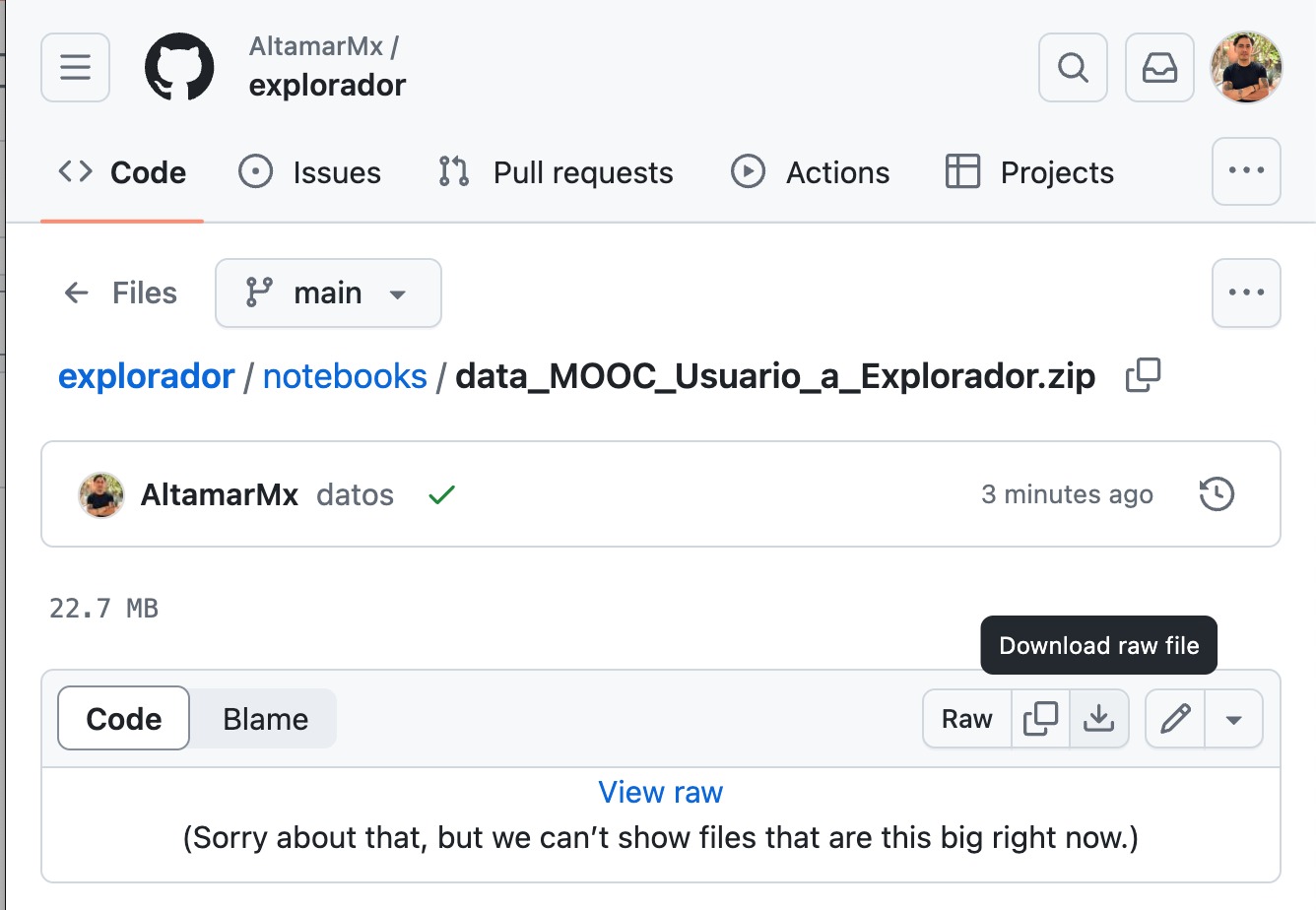The height and width of the screenshot is (910, 1316).
Task: Open user profile avatar menu
Action: tap(1246, 68)
